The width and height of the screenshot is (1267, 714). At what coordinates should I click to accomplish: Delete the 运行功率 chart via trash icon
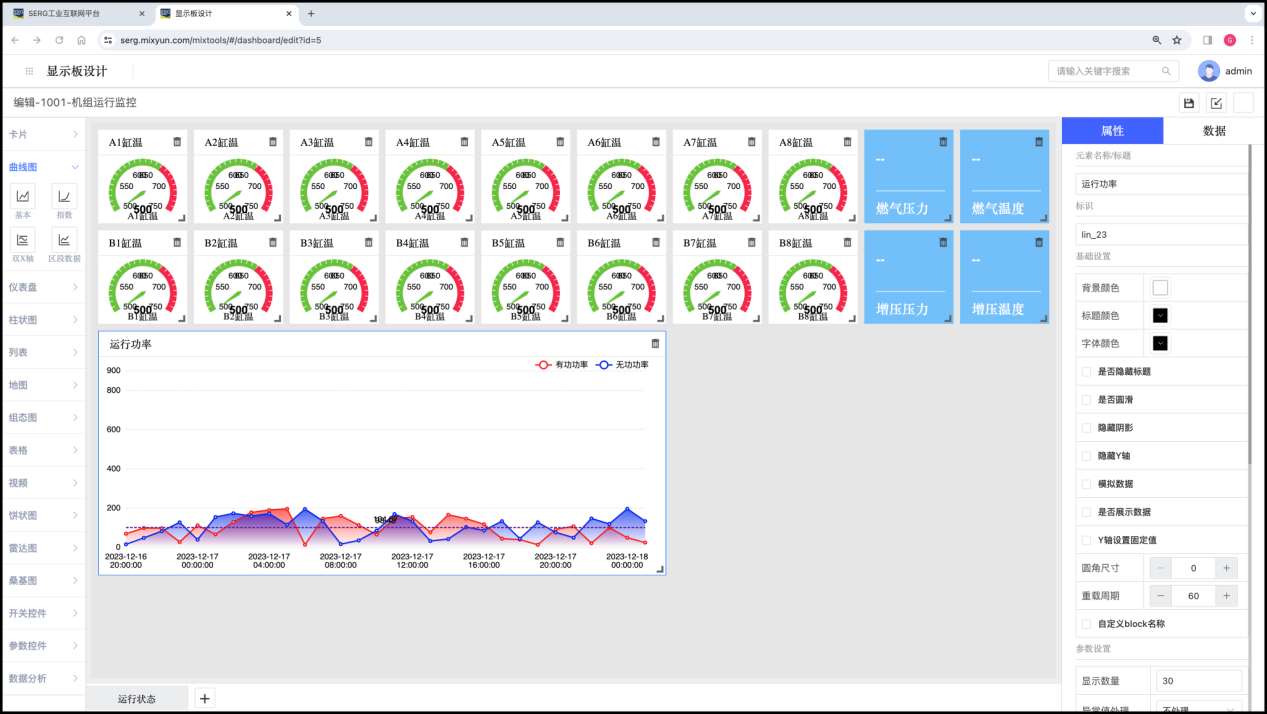(x=655, y=343)
